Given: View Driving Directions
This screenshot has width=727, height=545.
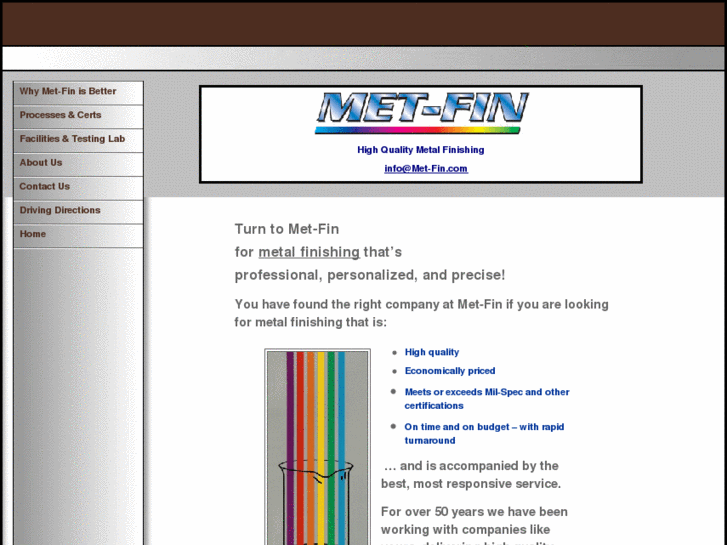Looking at the screenshot, I should 78,212.
